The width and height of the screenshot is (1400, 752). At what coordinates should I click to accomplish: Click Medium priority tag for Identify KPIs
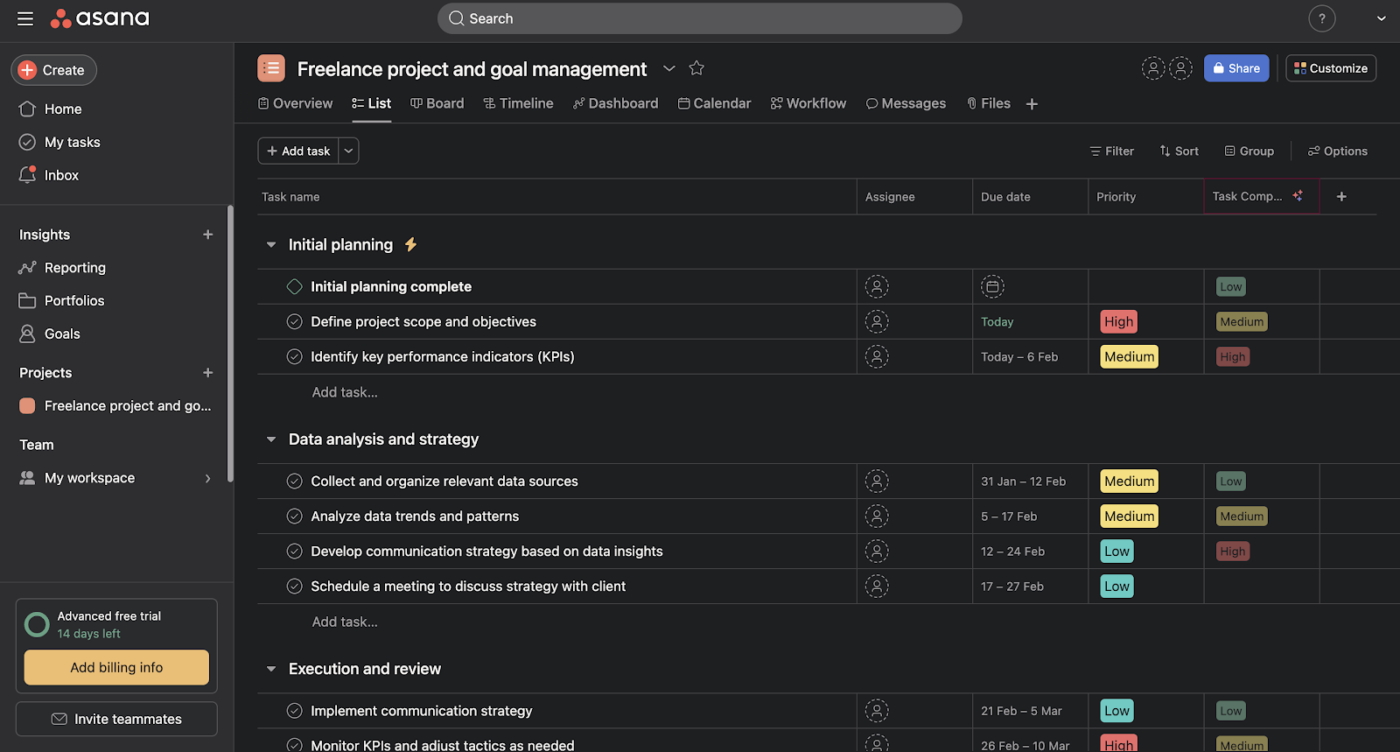[1129, 357]
